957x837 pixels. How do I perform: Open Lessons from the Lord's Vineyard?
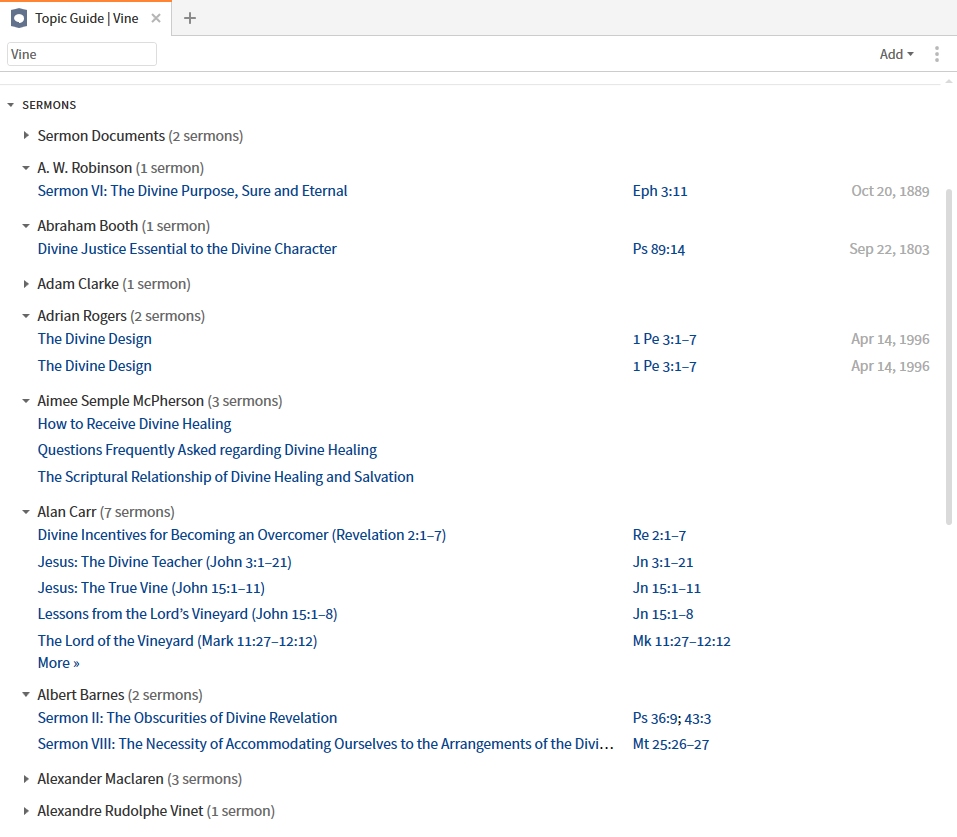pos(187,614)
